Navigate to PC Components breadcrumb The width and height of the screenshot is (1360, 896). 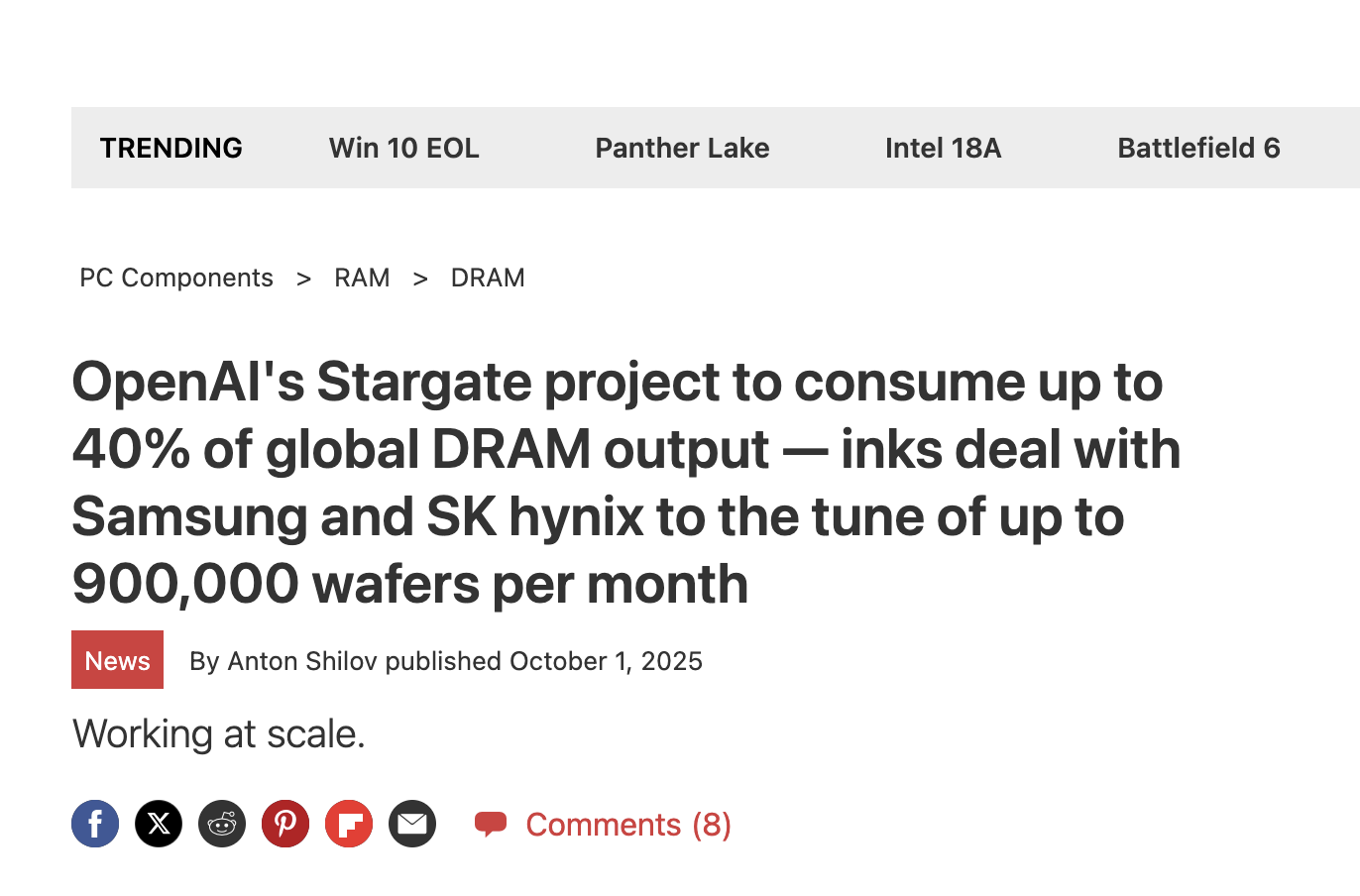click(176, 278)
